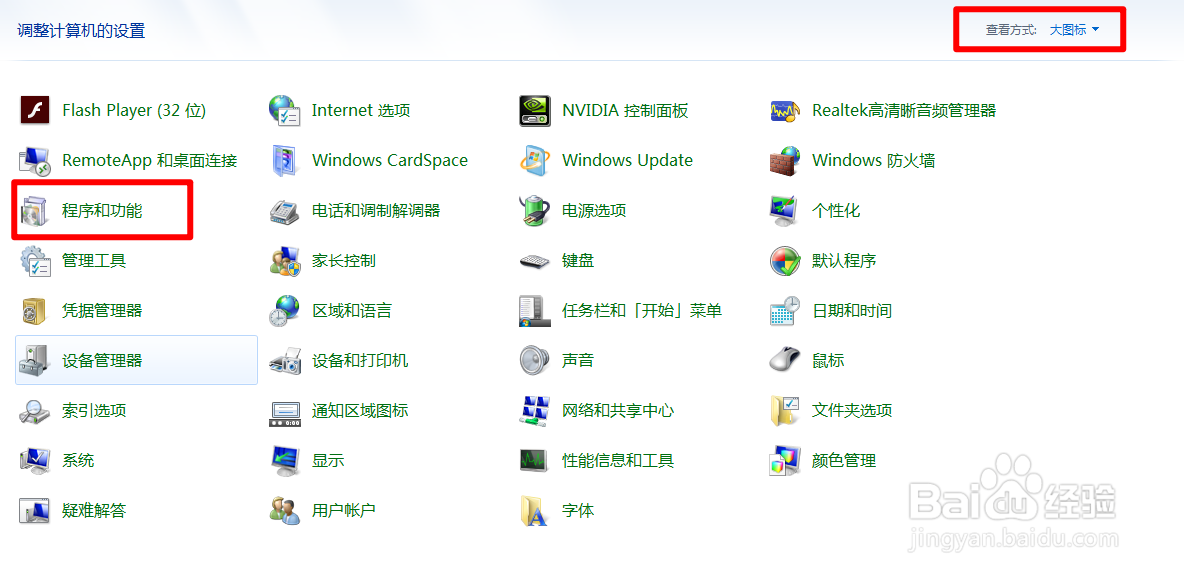Open the 程序和功能 icon

click(35, 211)
